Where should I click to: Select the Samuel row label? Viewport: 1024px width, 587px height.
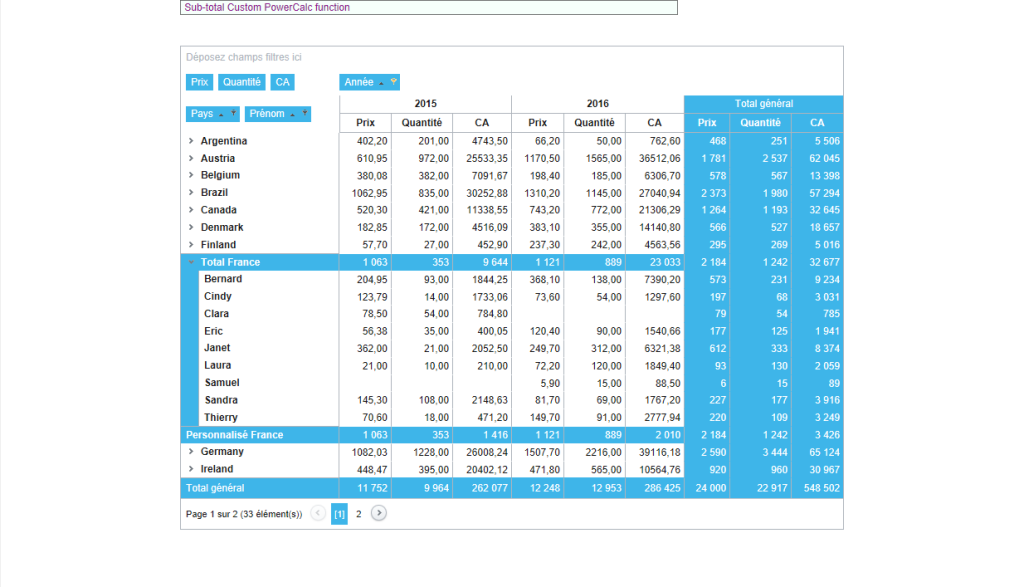[221, 383]
